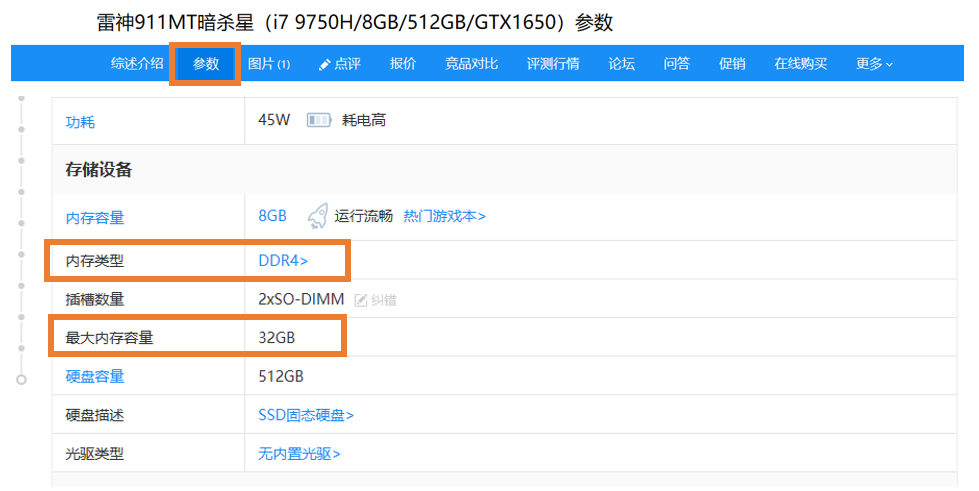The image size is (979, 491).
Task: Go to the 竞品对比 tab
Action: [x=471, y=64]
